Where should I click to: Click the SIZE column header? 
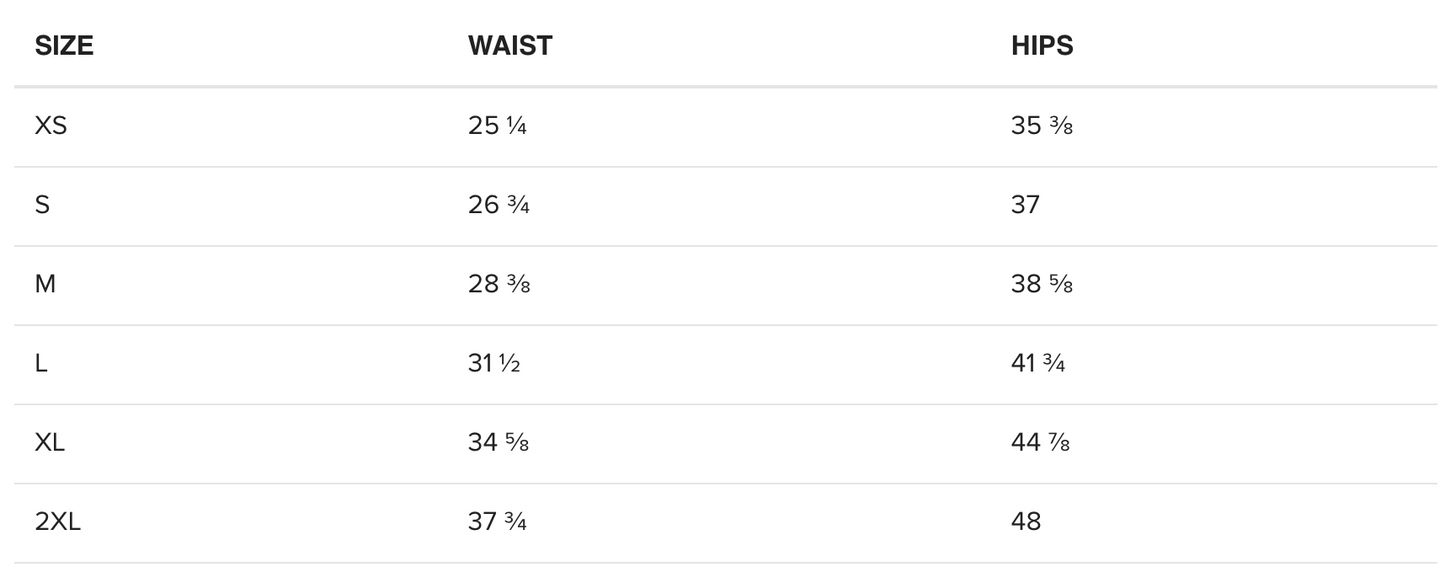pyautogui.click(x=64, y=46)
